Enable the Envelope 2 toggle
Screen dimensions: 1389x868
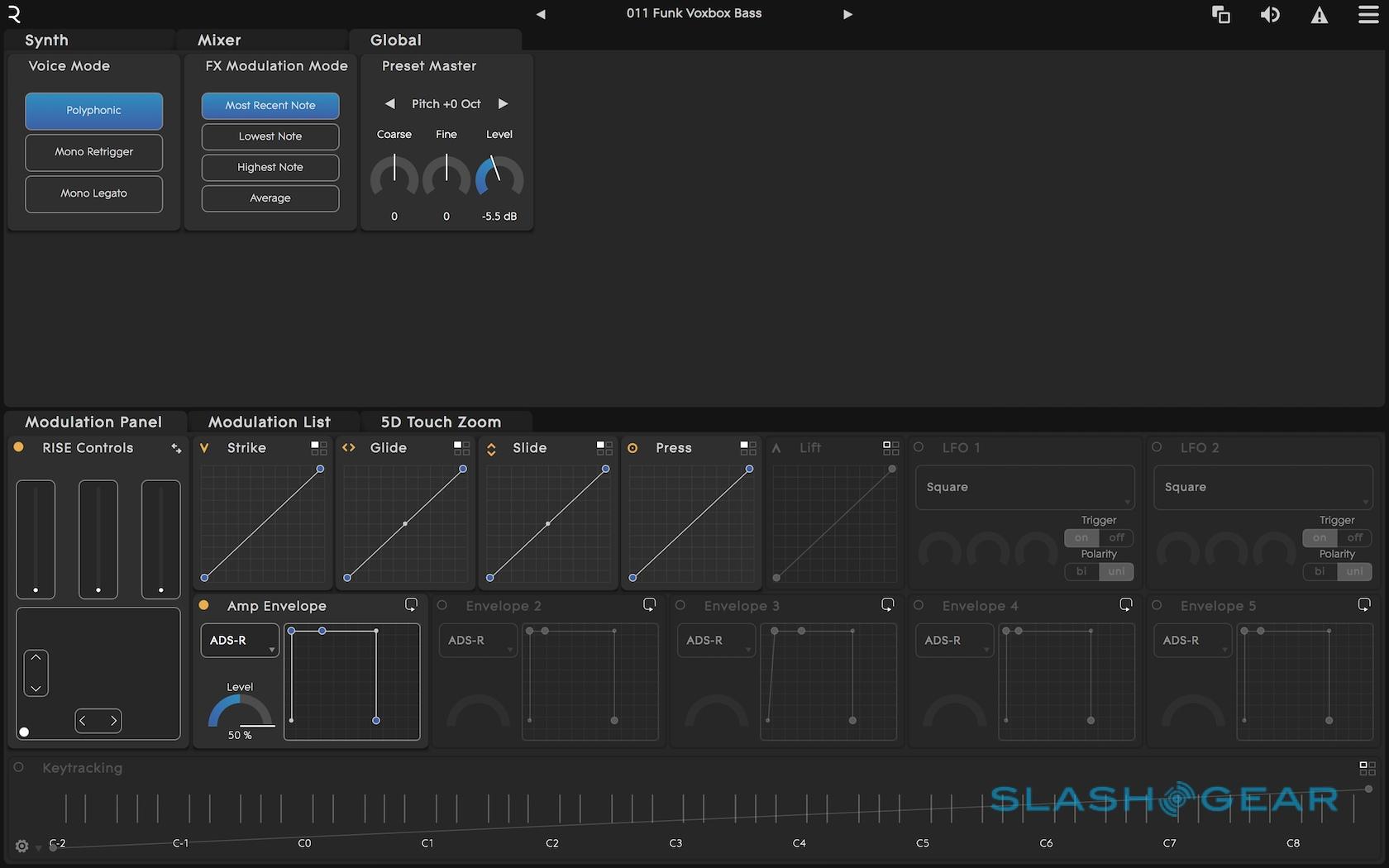click(442, 606)
